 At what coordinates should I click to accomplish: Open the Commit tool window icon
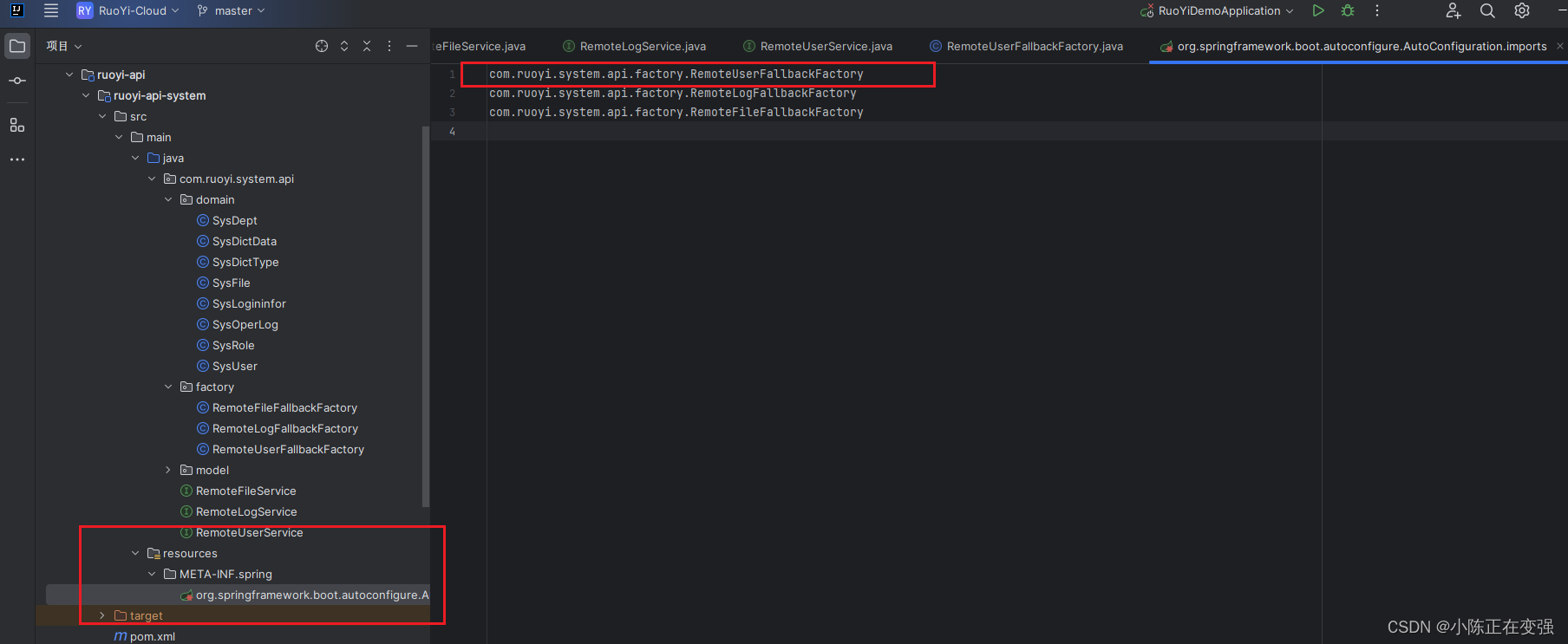click(17, 81)
